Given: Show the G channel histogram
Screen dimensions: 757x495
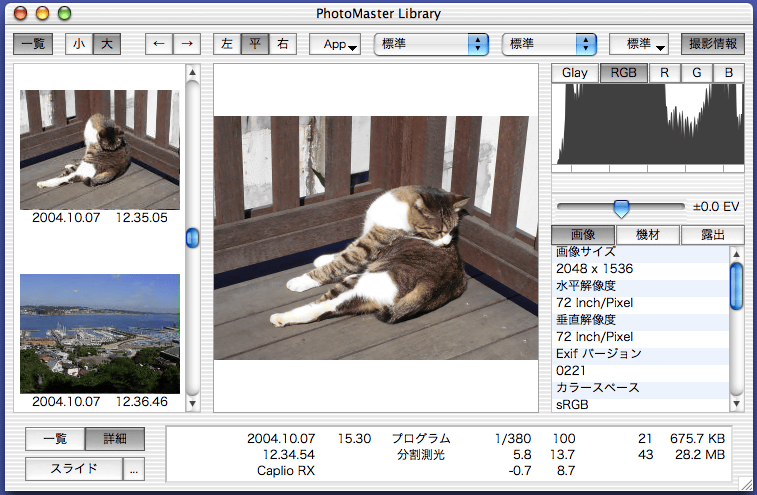Looking at the screenshot, I should coord(697,73).
